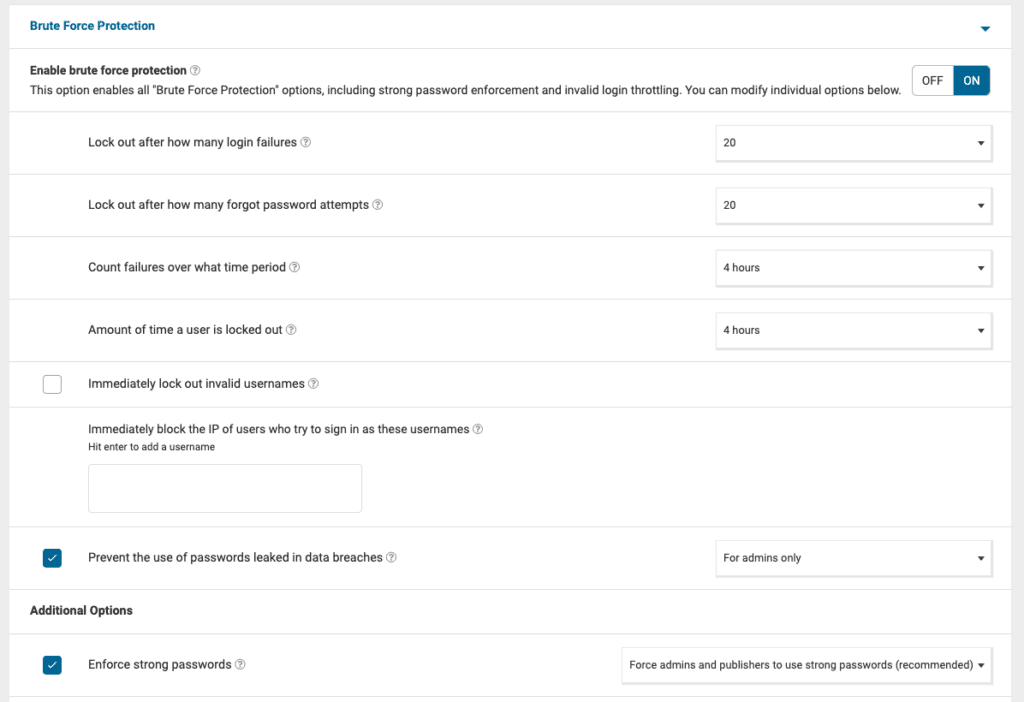Uncheck Prevent use of leaked passwords

[x=52, y=558]
